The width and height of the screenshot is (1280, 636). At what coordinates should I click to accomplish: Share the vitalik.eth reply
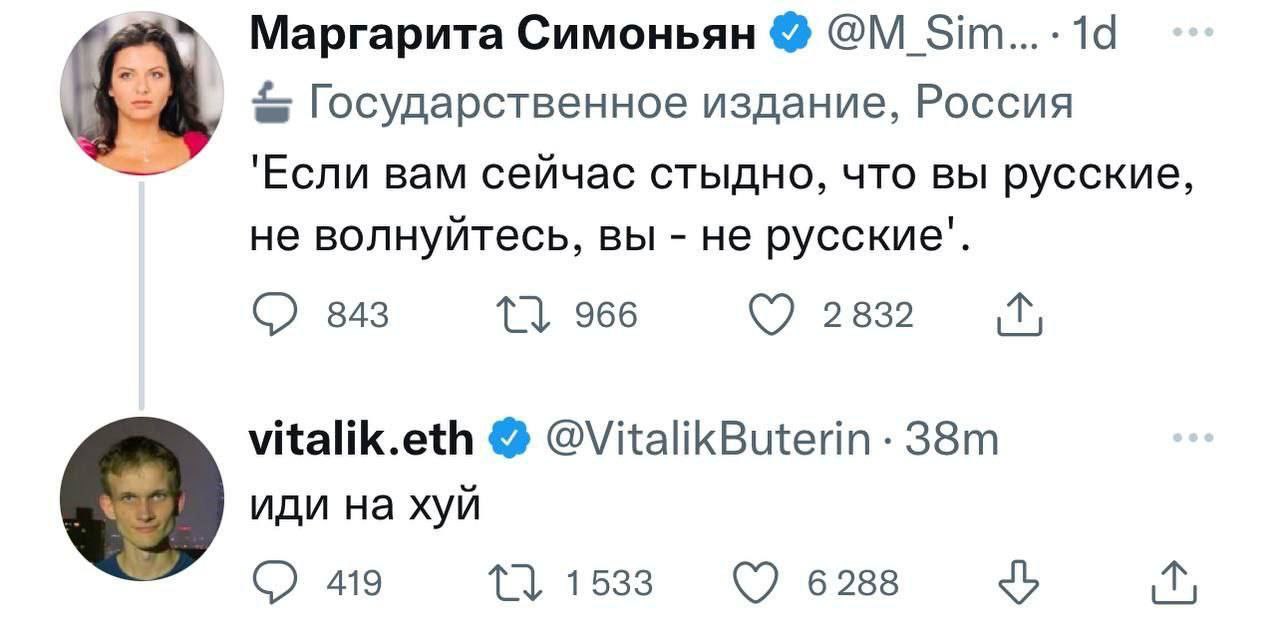click(x=1174, y=583)
